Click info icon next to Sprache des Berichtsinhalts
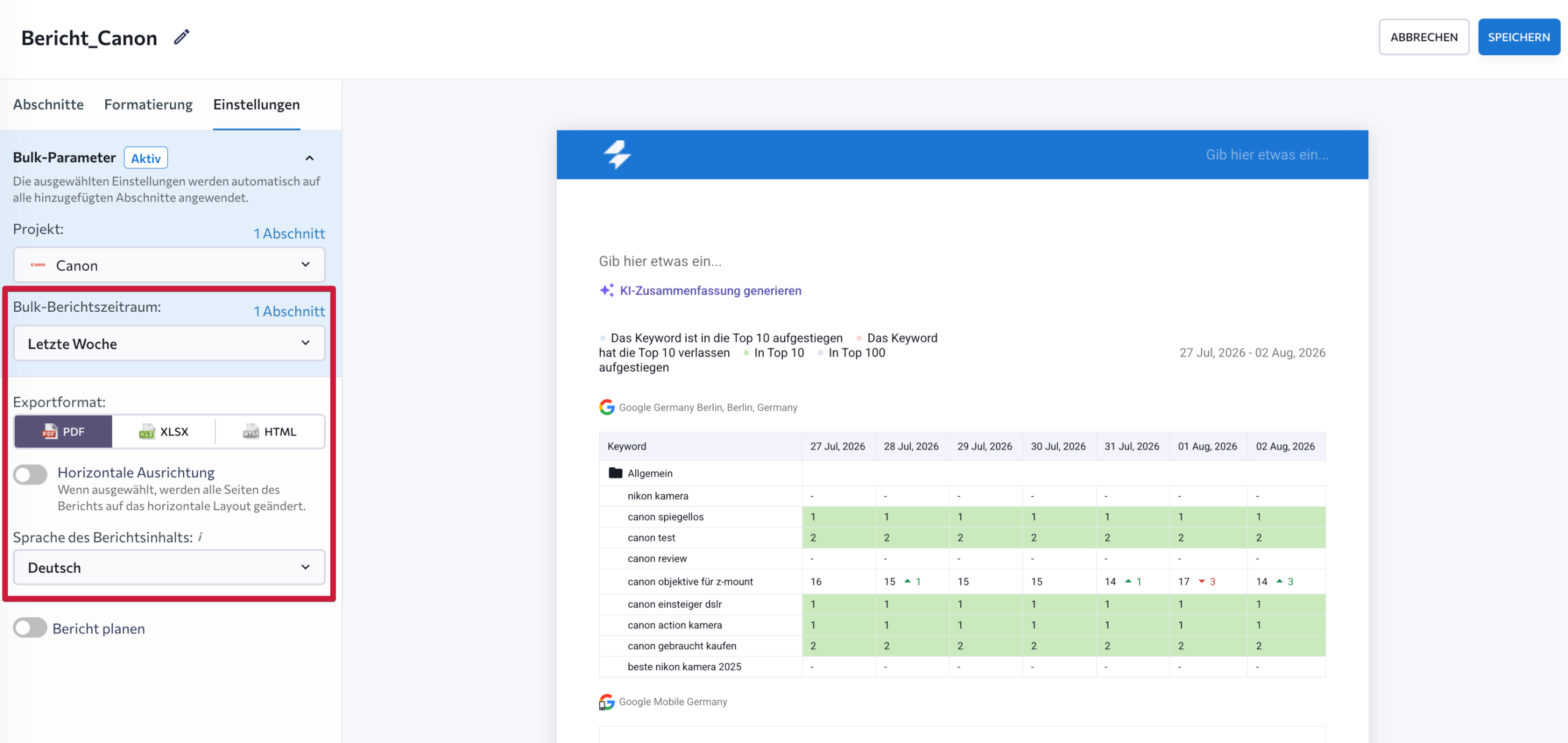1568x743 pixels. [200, 537]
